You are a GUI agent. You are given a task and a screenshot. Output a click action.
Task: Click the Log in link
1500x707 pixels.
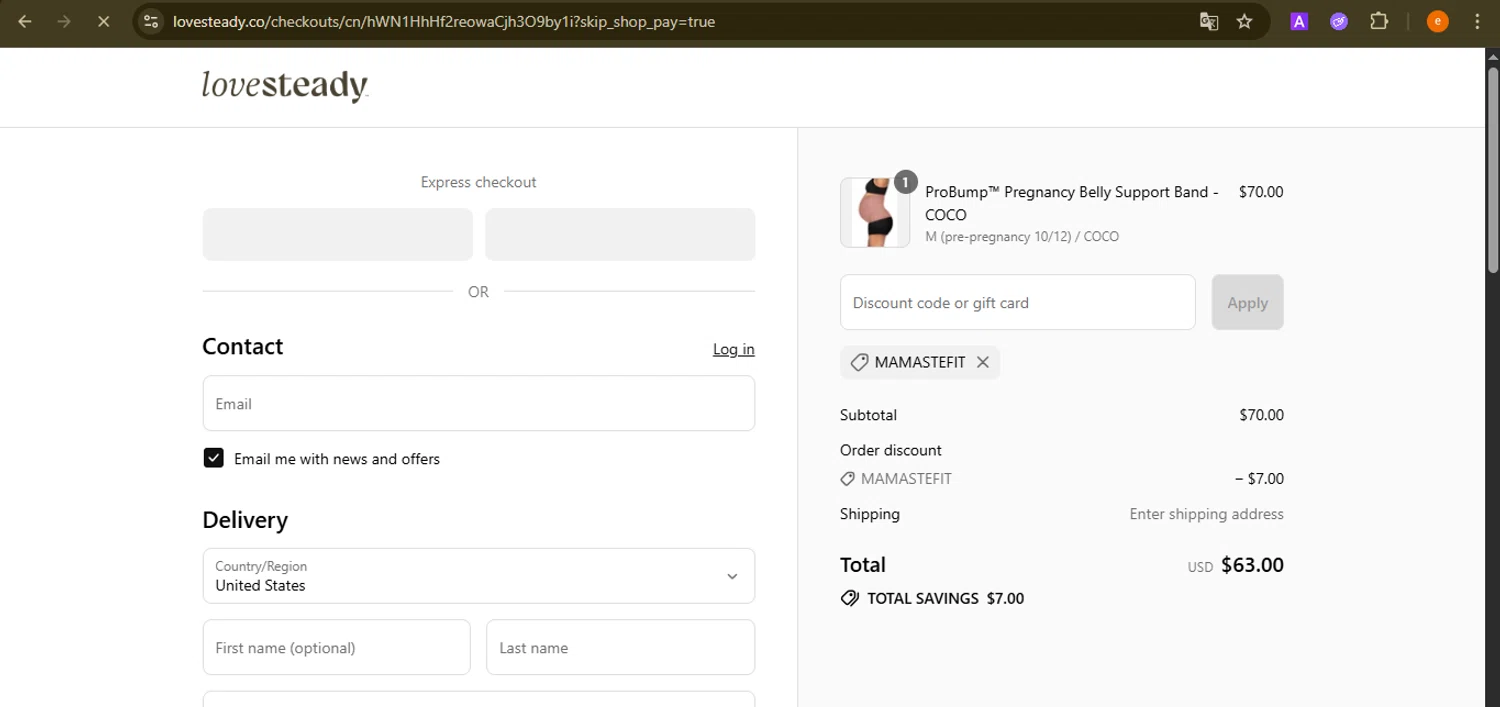pyautogui.click(x=734, y=349)
